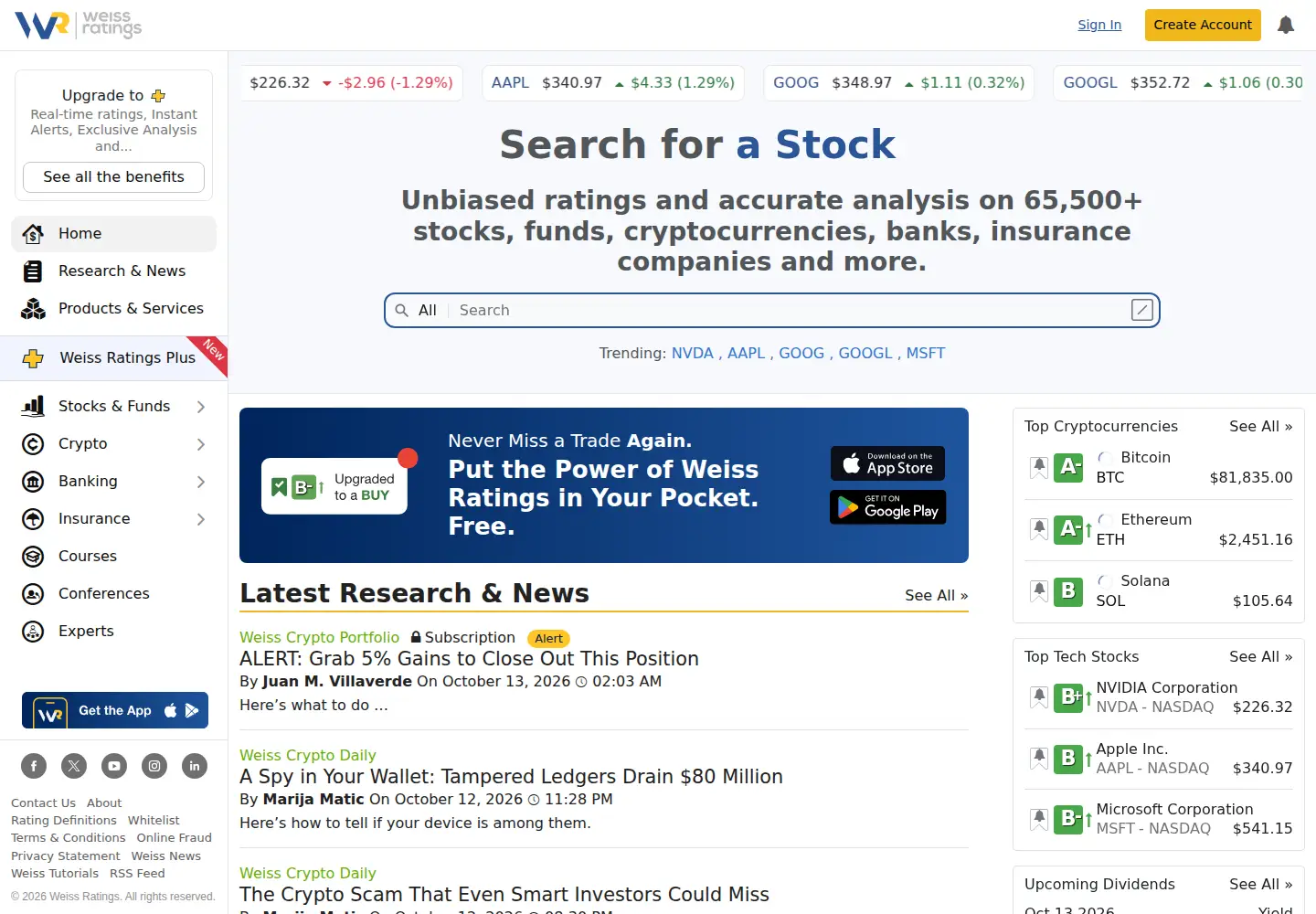Focus the stock Search input field
Image resolution: width=1316 pixels, height=914 pixels.
point(791,311)
